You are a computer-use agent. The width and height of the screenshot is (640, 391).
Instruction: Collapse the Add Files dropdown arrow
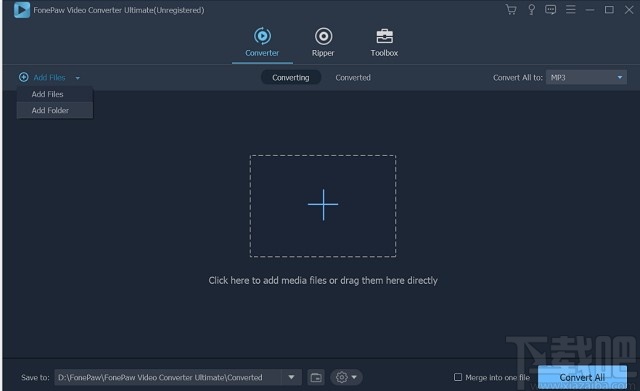78,78
